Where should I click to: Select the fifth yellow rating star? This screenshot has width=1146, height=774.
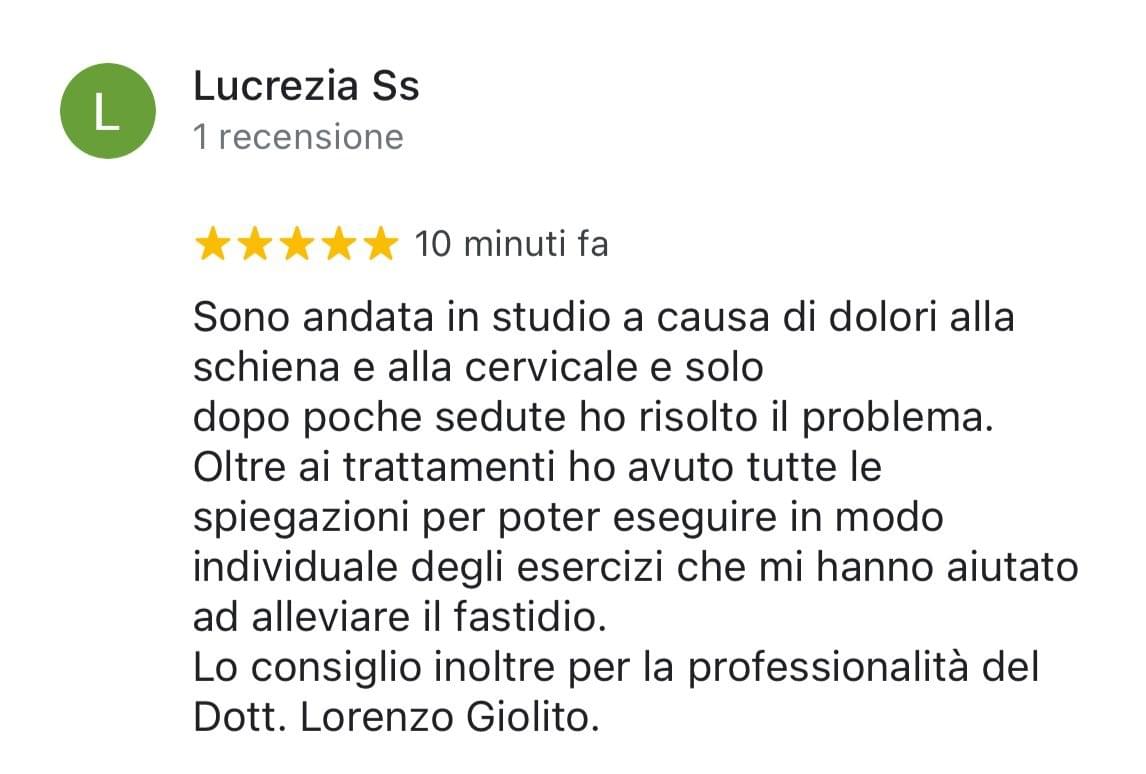pyautogui.click(x=381, y=243)
